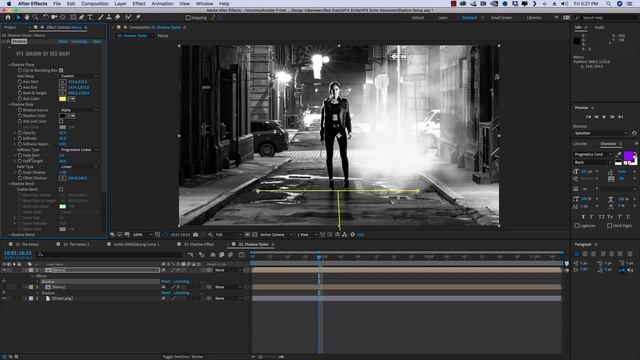Click Licensing in the Effect Controls Shadow header
The height and width of the screenshot is (360, 640).
click(79, 41)
